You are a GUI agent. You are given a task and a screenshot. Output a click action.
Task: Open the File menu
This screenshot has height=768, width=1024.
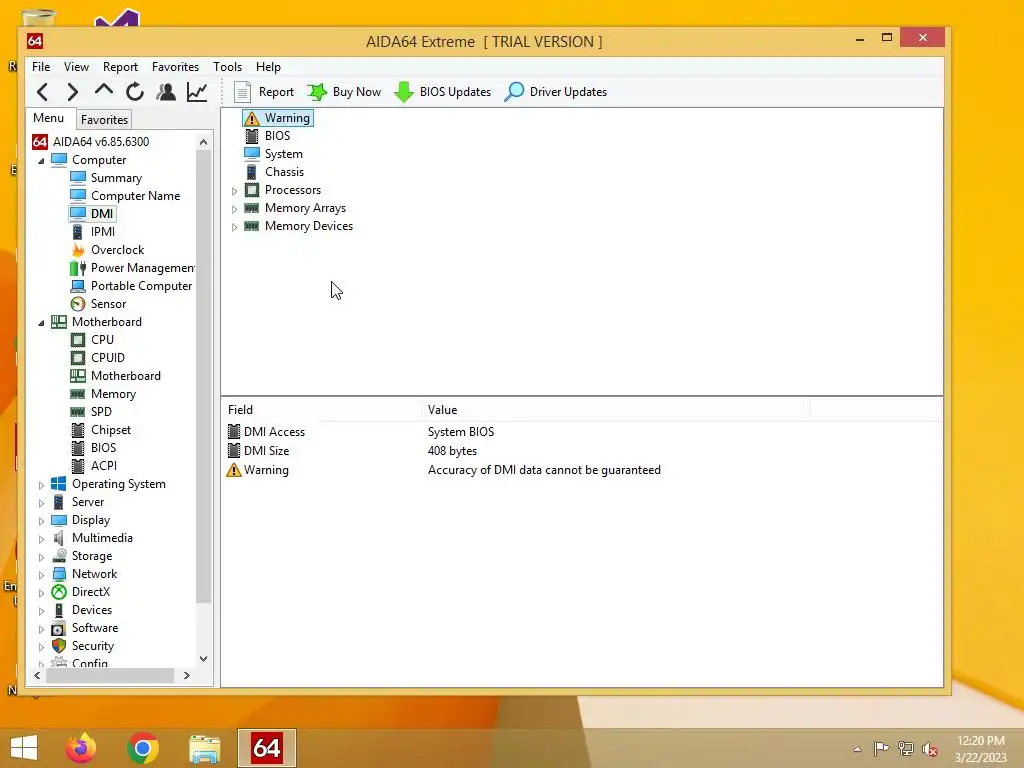tap(41, 67)
